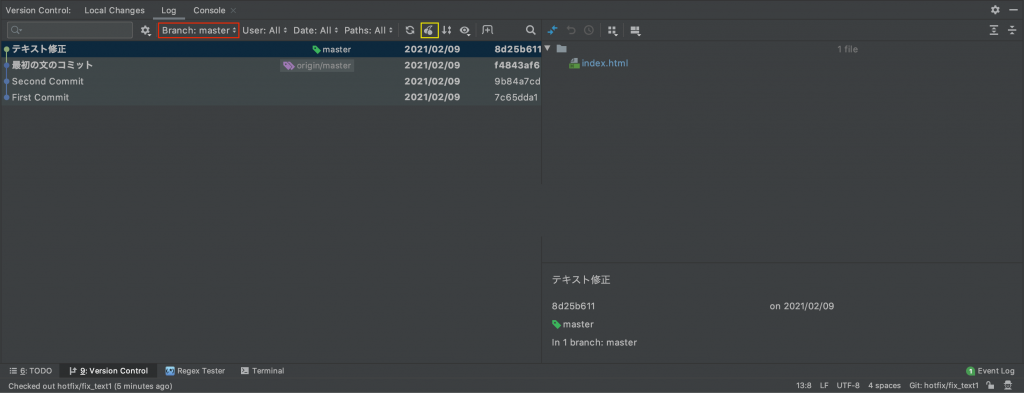The height and width of the screenshot is (393, 1024).
Task: Toggle IntelliSort sorting arrows icon
Action: pos(447,30)
